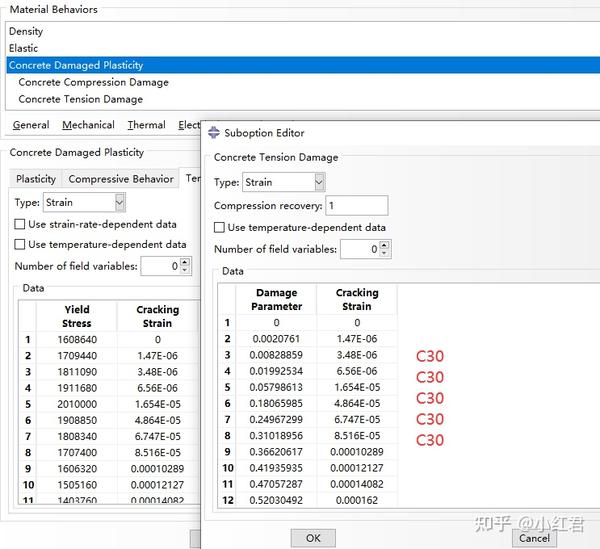The width and height of the screenshot is (600, 549).
Task: Select Yield Stress cell 2010000
Action: pos(77,404)
